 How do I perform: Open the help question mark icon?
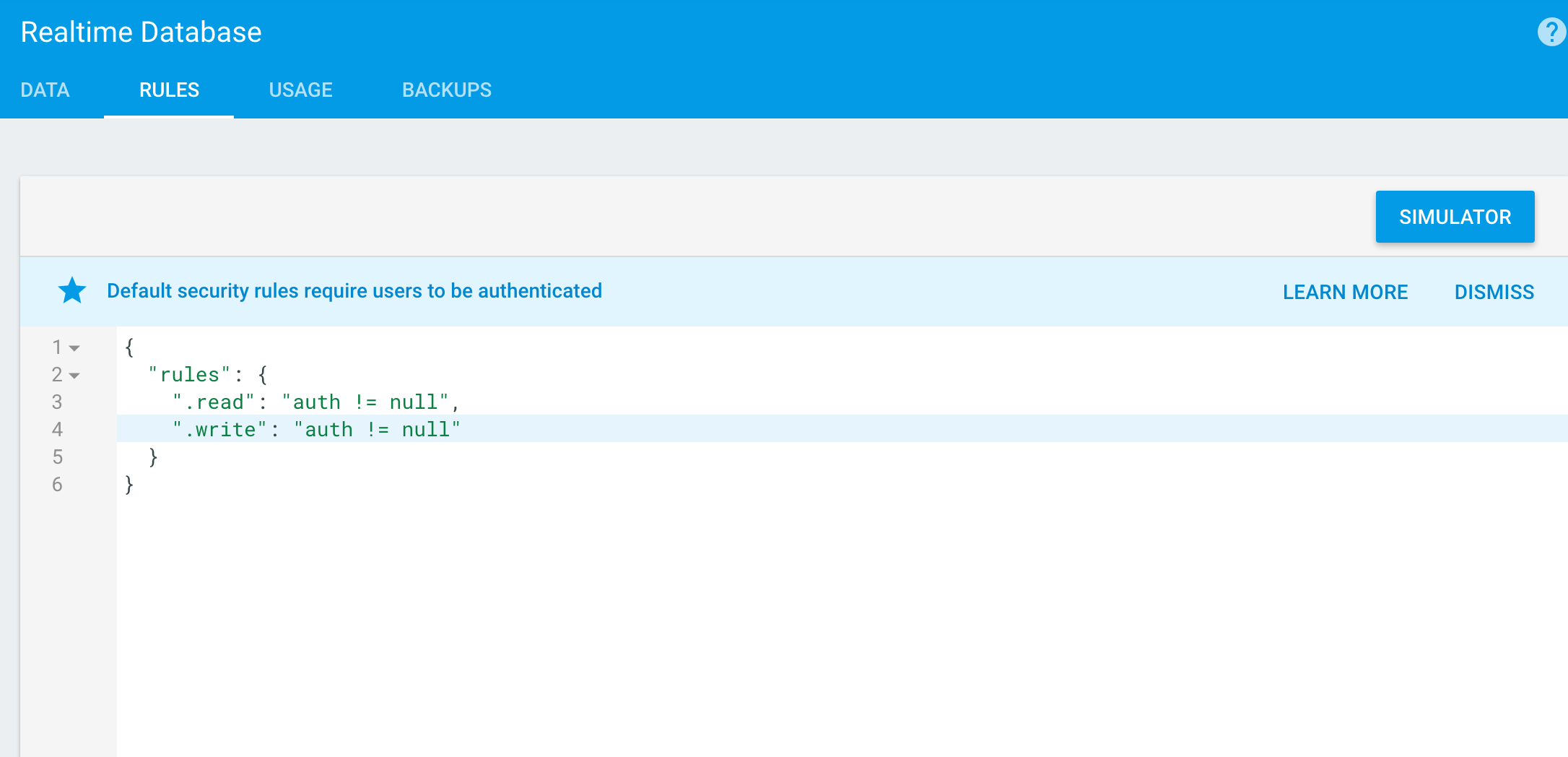(x=1551, y=32)
